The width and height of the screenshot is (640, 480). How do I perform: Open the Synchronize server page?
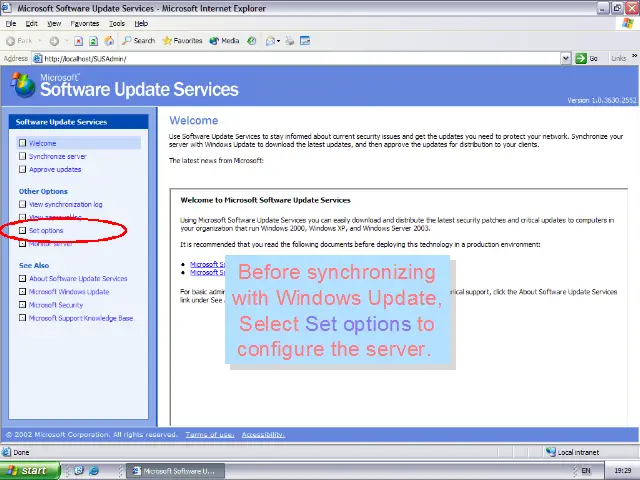(x=58, y=156)
